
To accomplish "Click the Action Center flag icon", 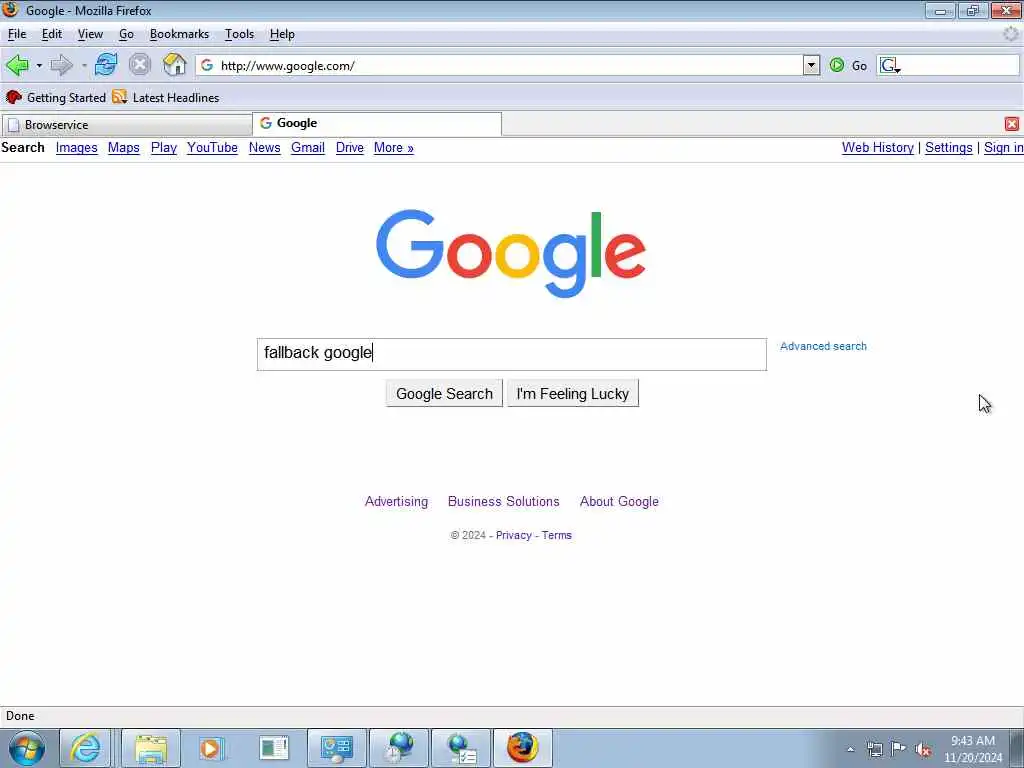I will tap(899, 749).
